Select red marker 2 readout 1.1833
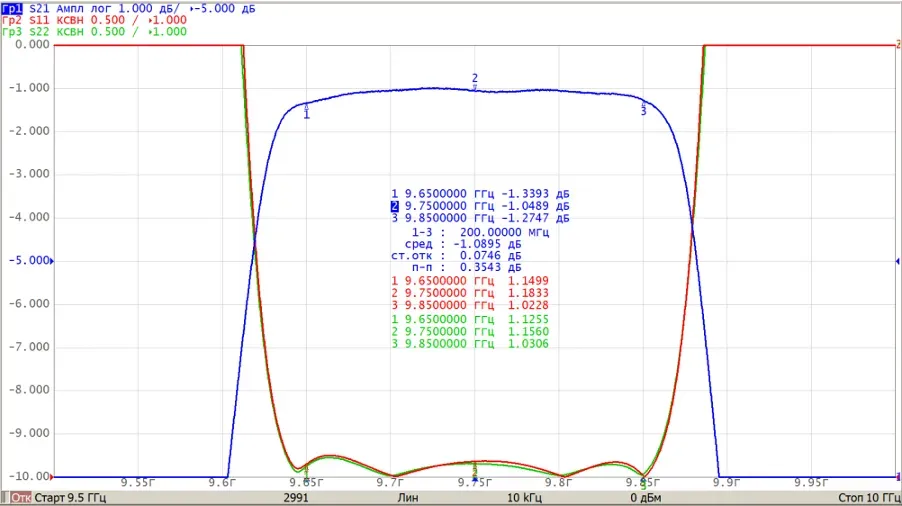 click(x=470, y=293)
